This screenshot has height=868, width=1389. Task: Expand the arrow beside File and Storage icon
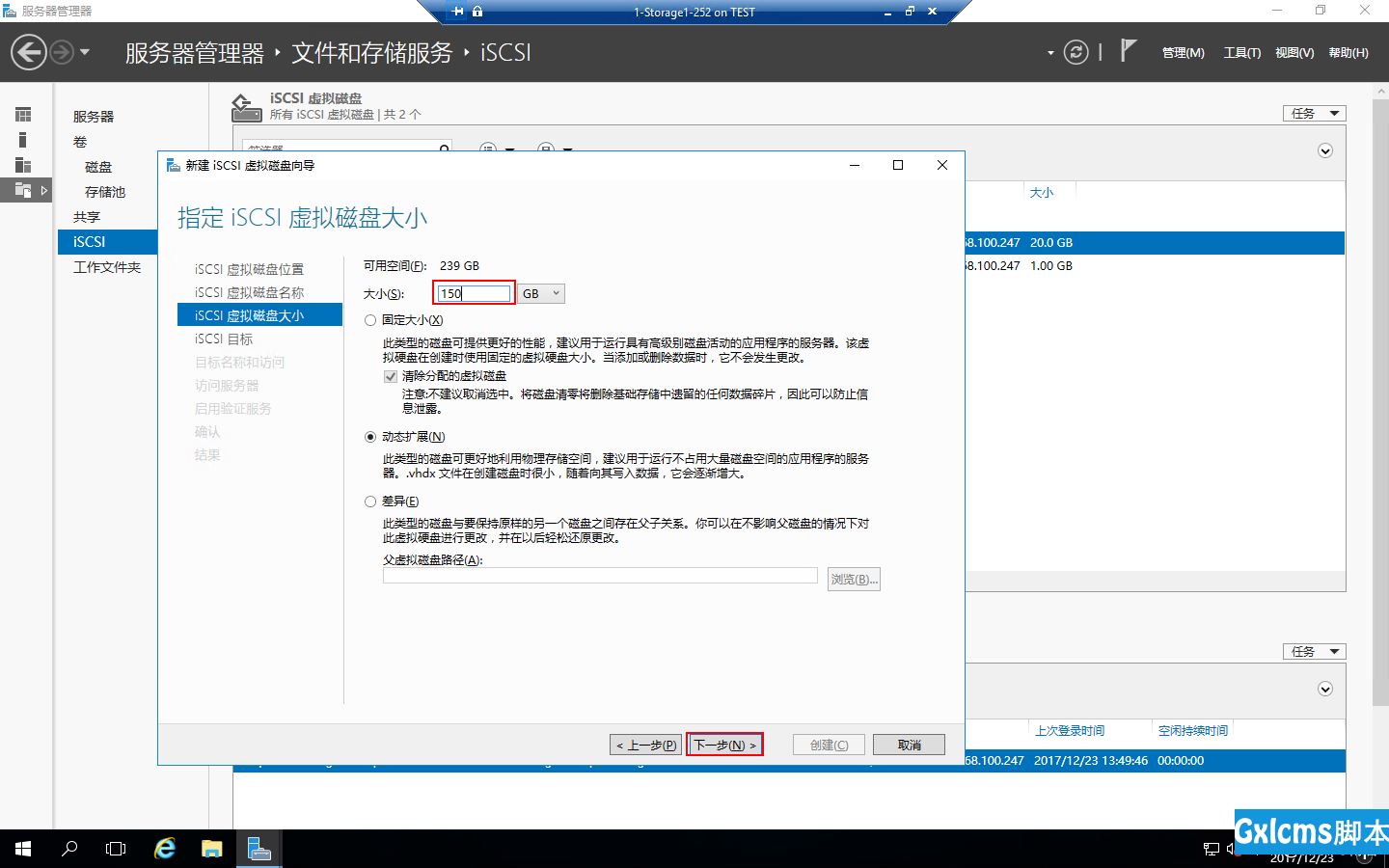[44, 190]
